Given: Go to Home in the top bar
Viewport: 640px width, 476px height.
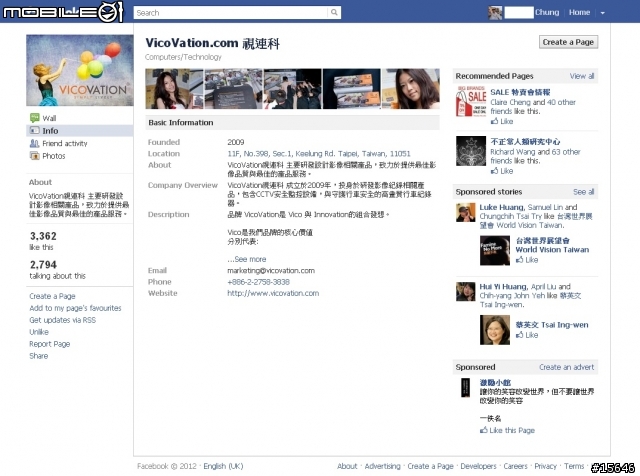Looking at the screenshot, I should pos(579,12).
